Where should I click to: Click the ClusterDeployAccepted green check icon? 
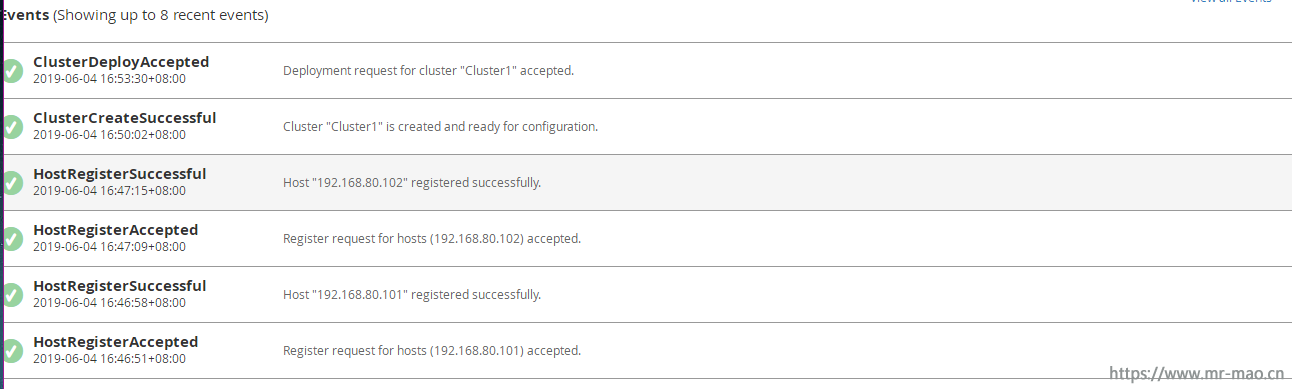click(12, 71)
